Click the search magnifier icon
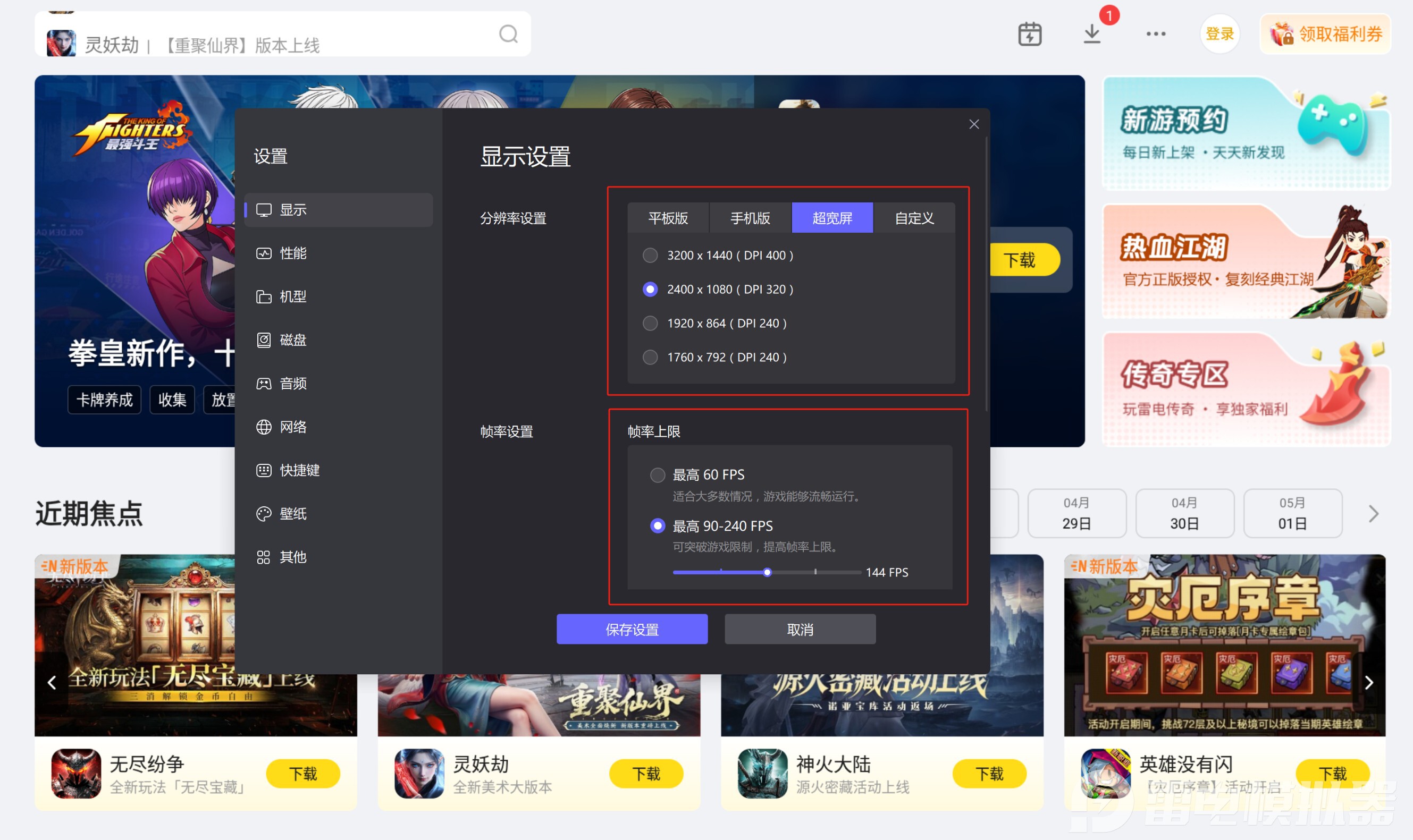This screenshot has height=840, width=1413. 508,34
